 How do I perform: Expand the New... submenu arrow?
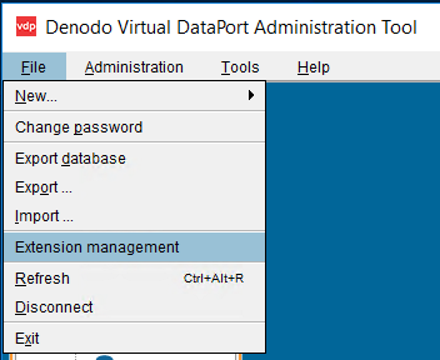point(251,96)
